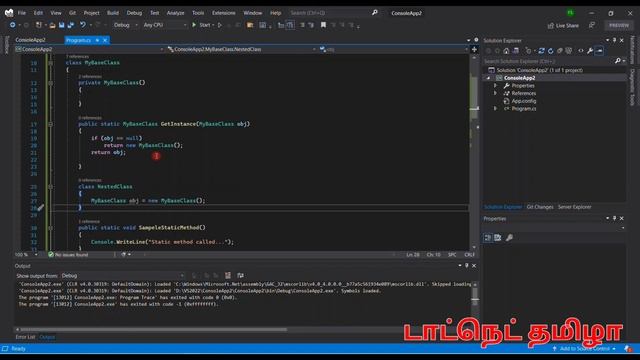
Task: Click the No issues found indicator
Action: click(x=68, y=255)
